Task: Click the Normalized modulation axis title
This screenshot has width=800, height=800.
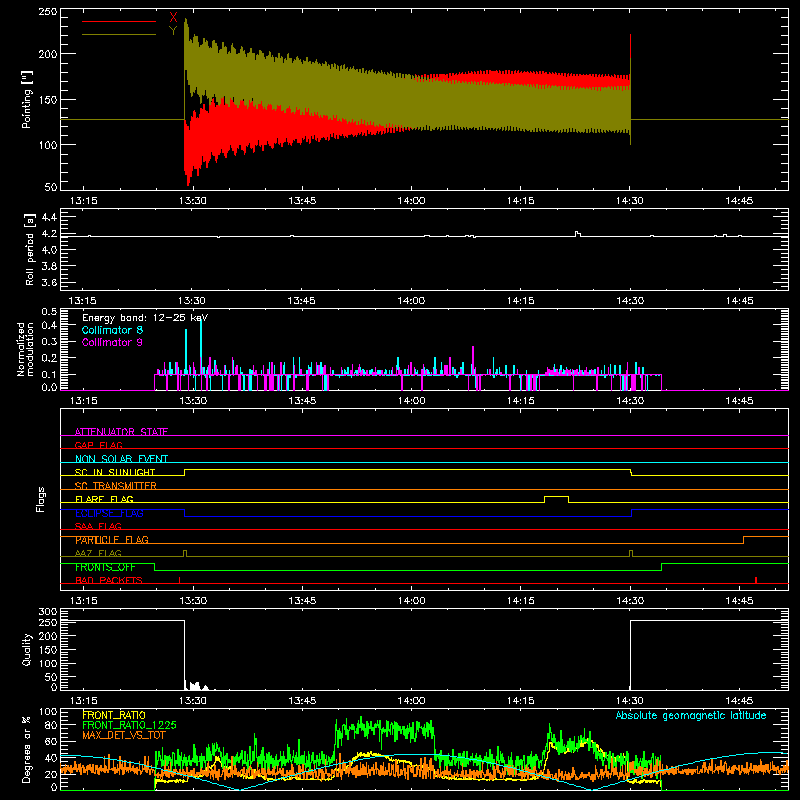Action: click(26, 349)
